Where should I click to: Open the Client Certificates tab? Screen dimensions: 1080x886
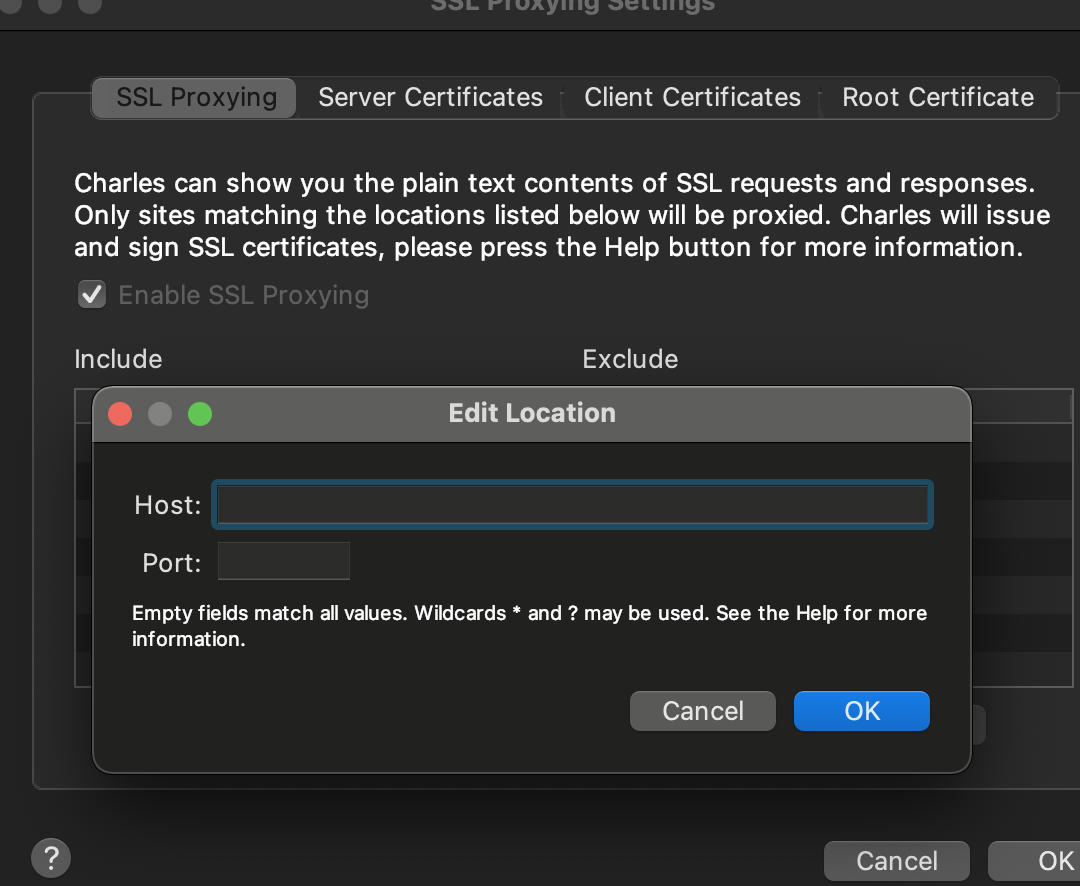coord(692,98)
